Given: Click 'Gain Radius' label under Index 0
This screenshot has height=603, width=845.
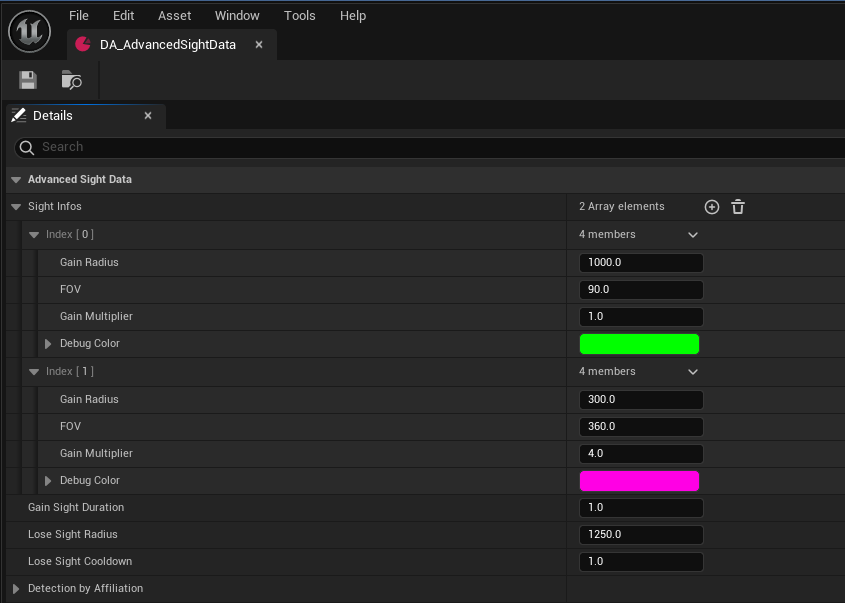Looking at the screenshot, I should (89, 262).
